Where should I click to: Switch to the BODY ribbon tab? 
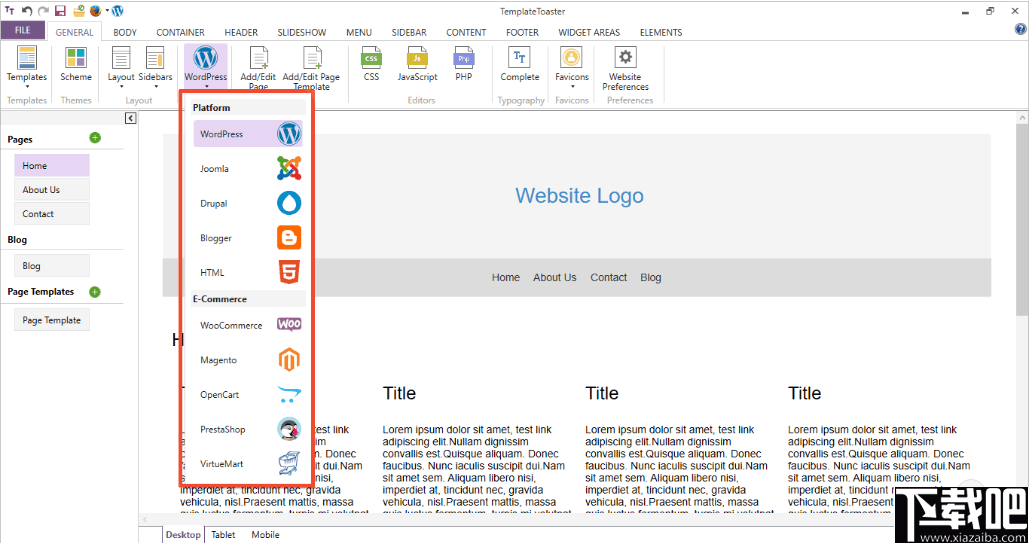pyautogui.click(x=125, y=32)
